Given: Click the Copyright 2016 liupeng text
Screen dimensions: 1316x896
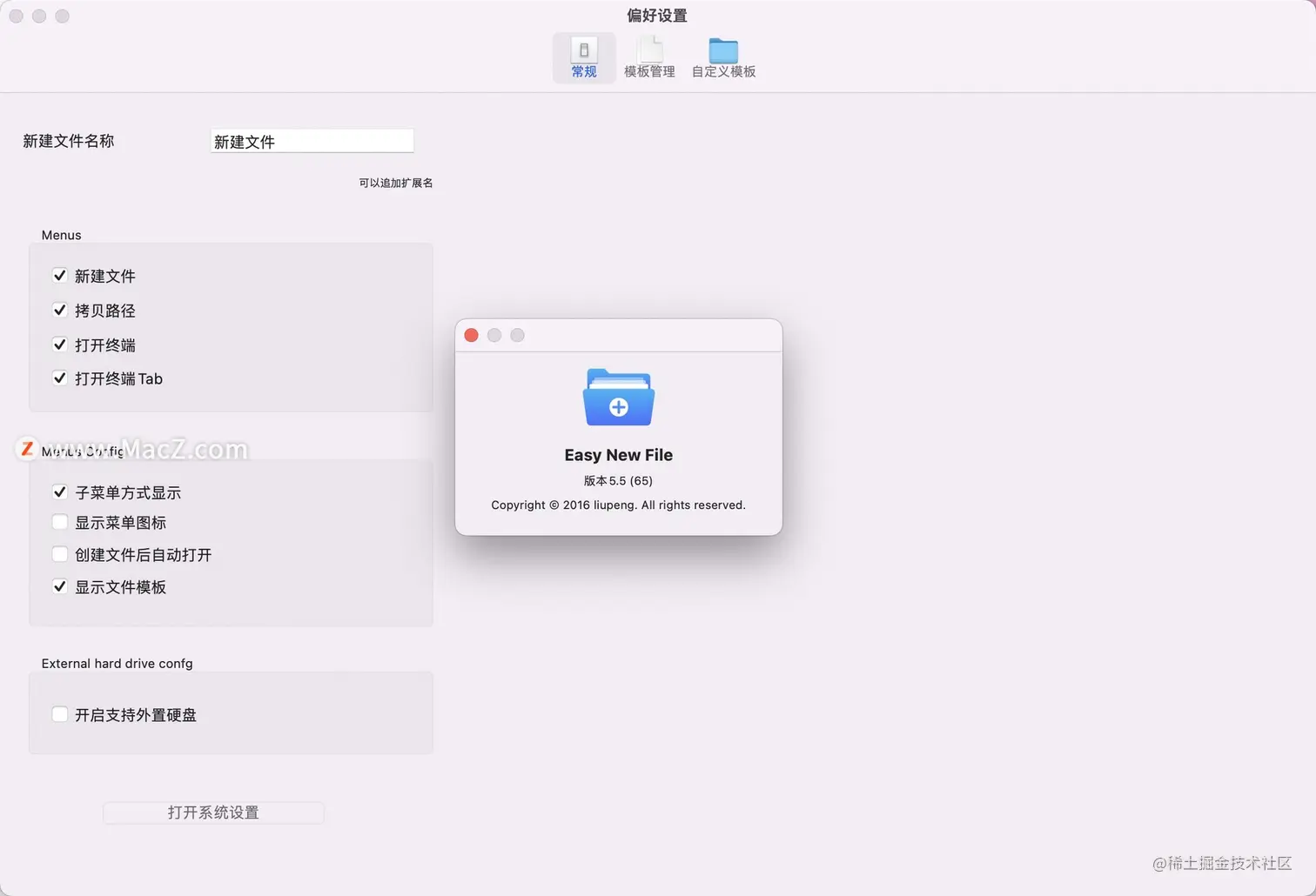Looking at the screenshot, I should coord(619,505).
